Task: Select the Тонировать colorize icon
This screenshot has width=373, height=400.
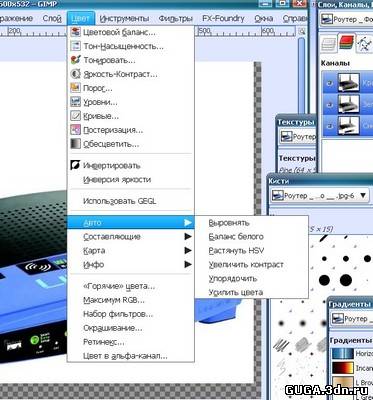Action: click(75, 60)
